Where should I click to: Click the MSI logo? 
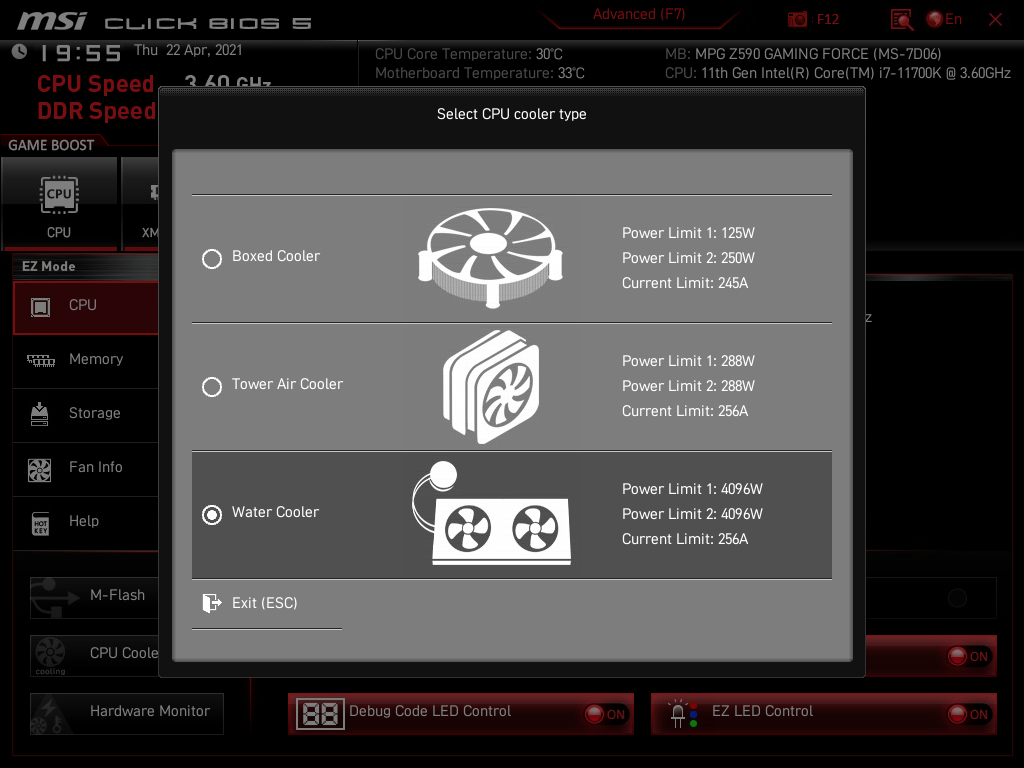tap(52, 22)
